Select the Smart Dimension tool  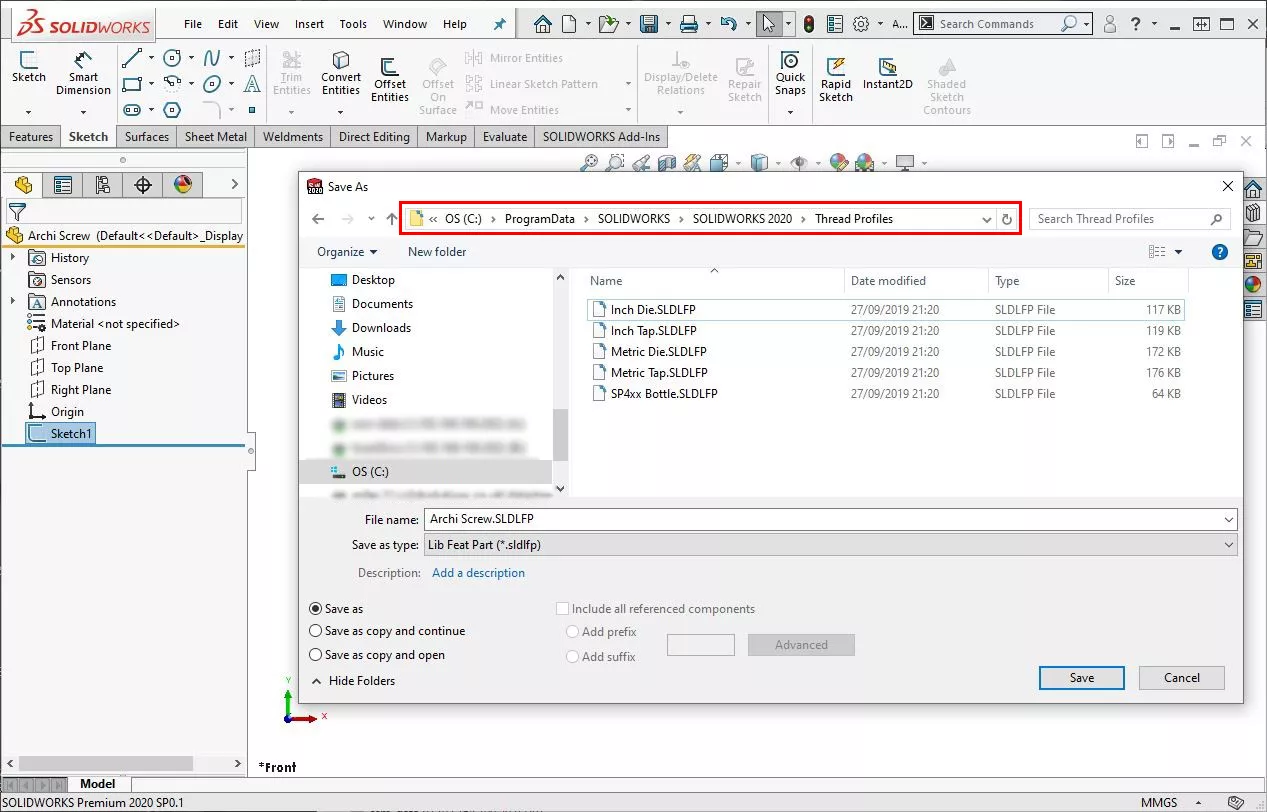click(x=83, y=74)
